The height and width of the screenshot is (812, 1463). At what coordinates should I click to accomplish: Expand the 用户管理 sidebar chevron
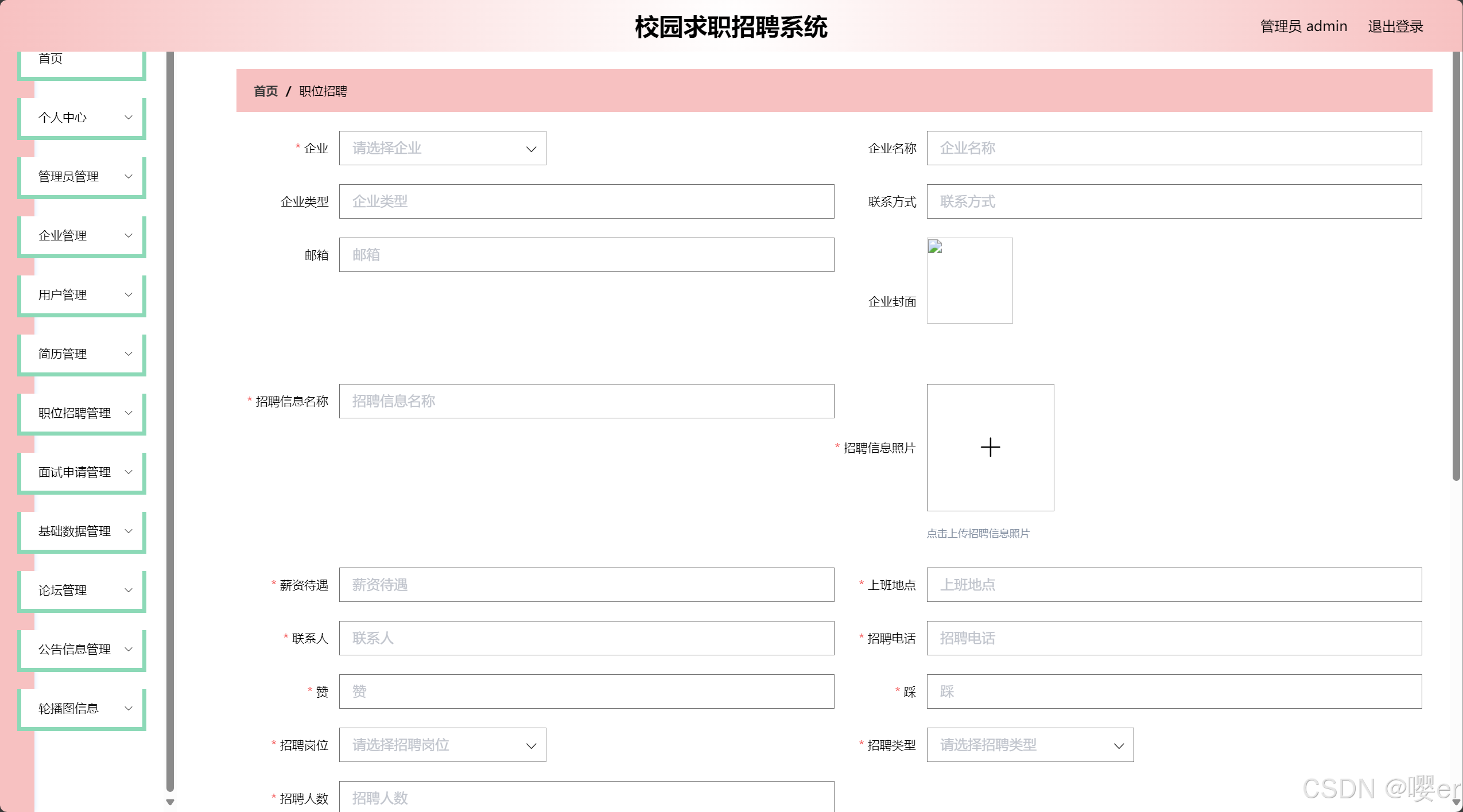(129, 295)
